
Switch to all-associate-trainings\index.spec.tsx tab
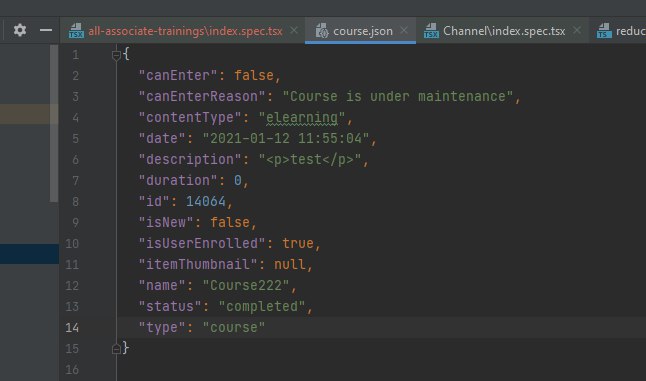click(x=185, y=31)
